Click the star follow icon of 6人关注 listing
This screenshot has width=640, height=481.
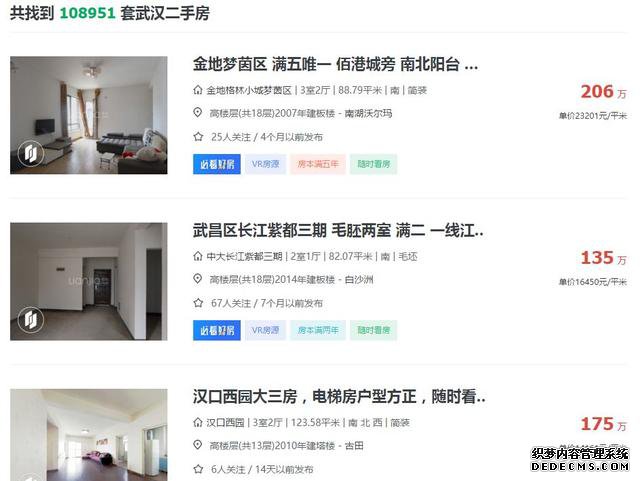click(x=198, y=469)
